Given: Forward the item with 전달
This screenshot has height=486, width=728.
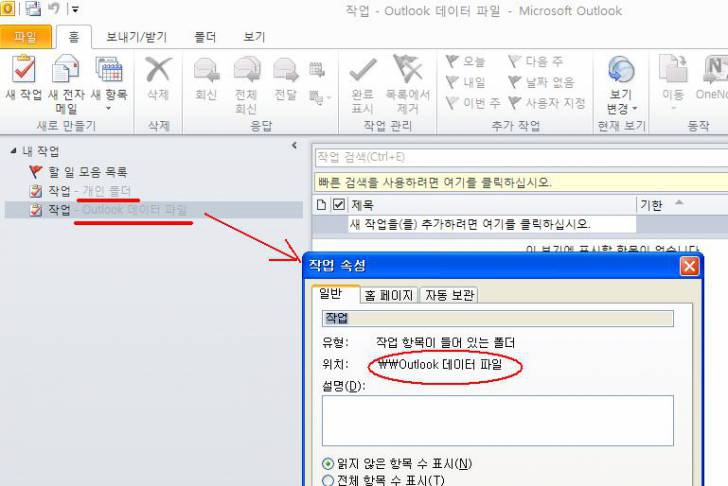Looking at the screenshot, I should point(286,78).
